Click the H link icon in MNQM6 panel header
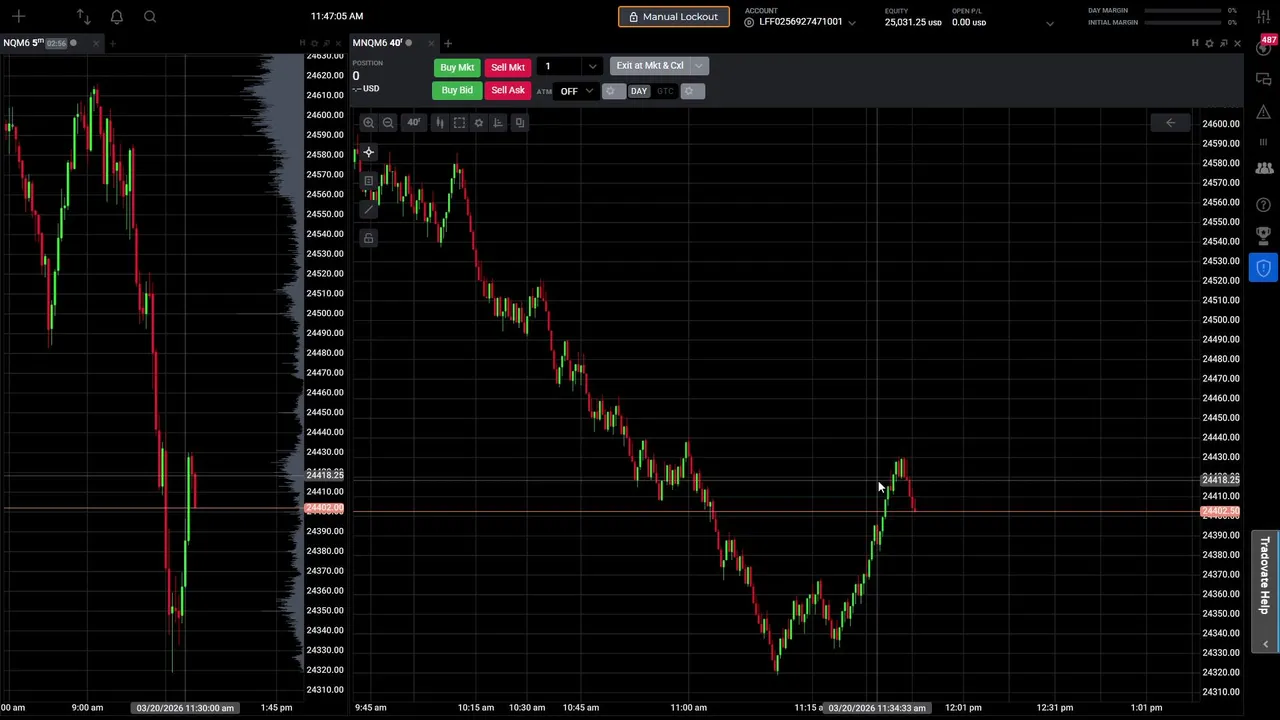 tap(1195, 43)
